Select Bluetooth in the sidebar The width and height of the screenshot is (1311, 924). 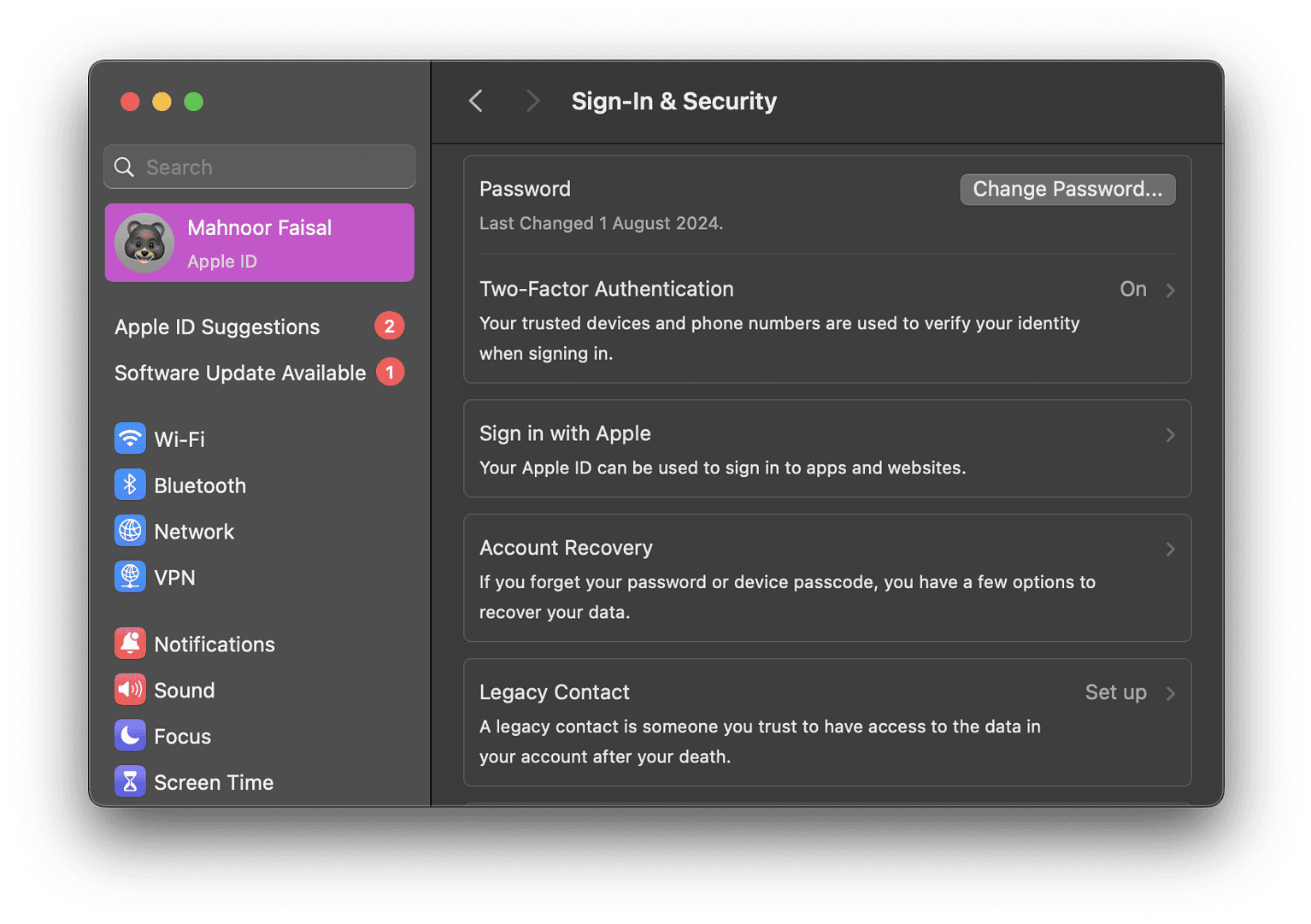pos(200,485)
